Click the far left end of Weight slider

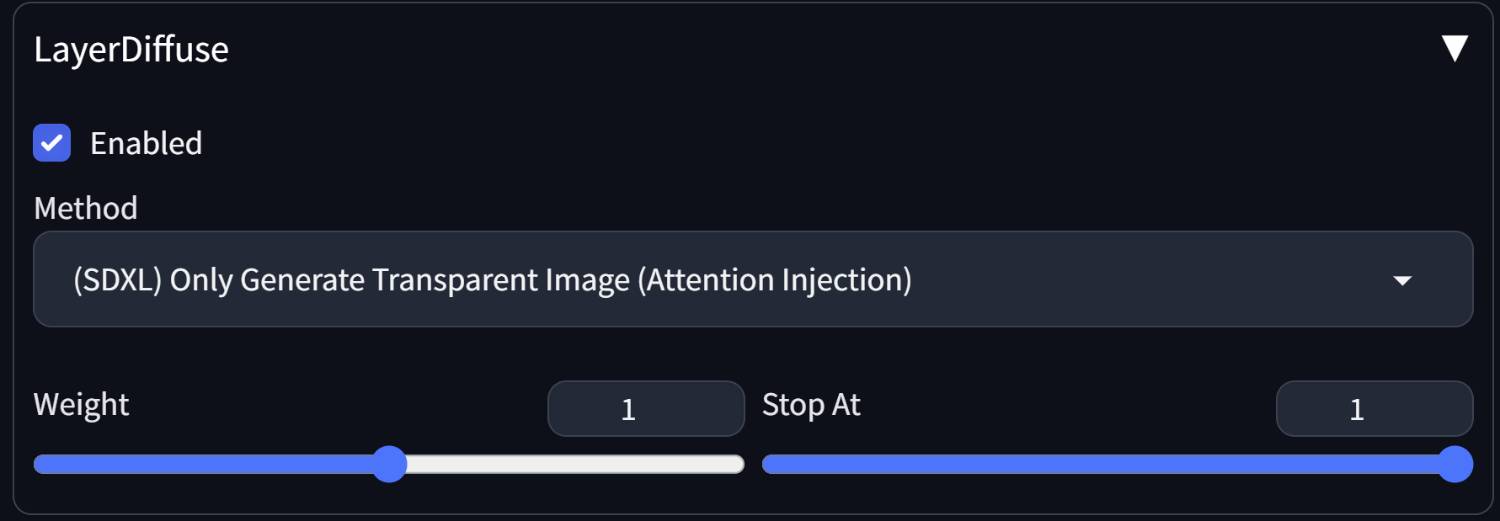[x=38, y=464]
